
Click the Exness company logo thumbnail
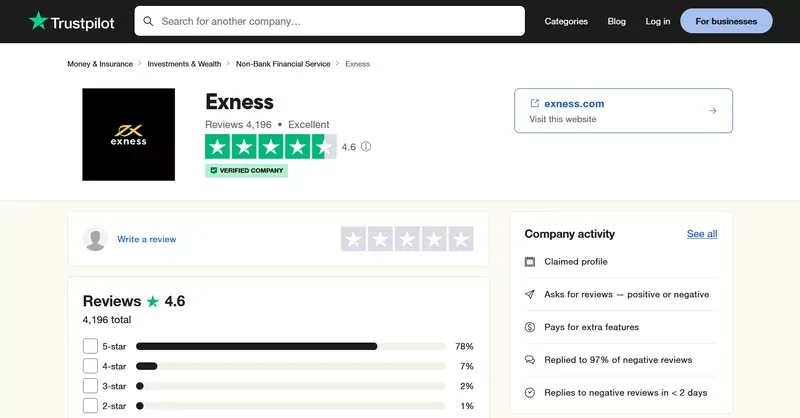(129, 134)
